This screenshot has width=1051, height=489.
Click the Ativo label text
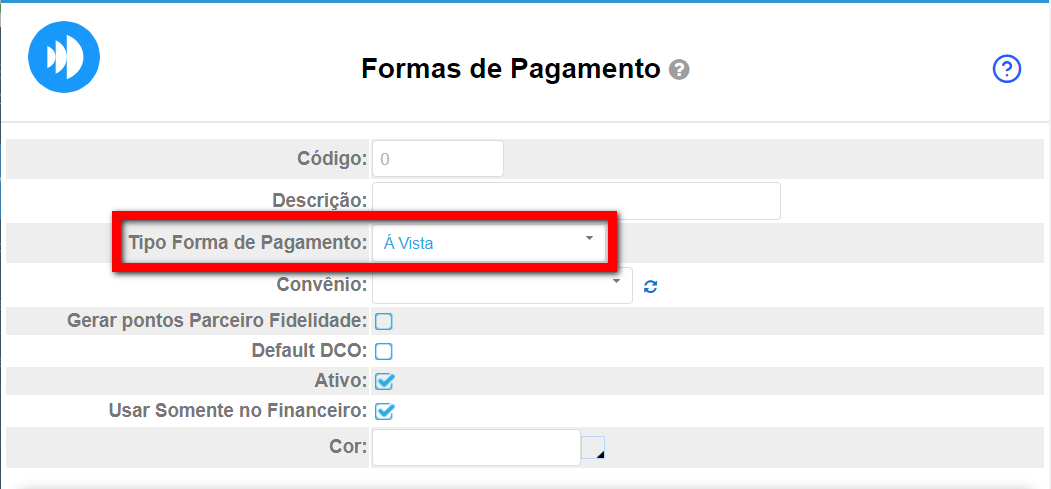[x=340, y=381]
